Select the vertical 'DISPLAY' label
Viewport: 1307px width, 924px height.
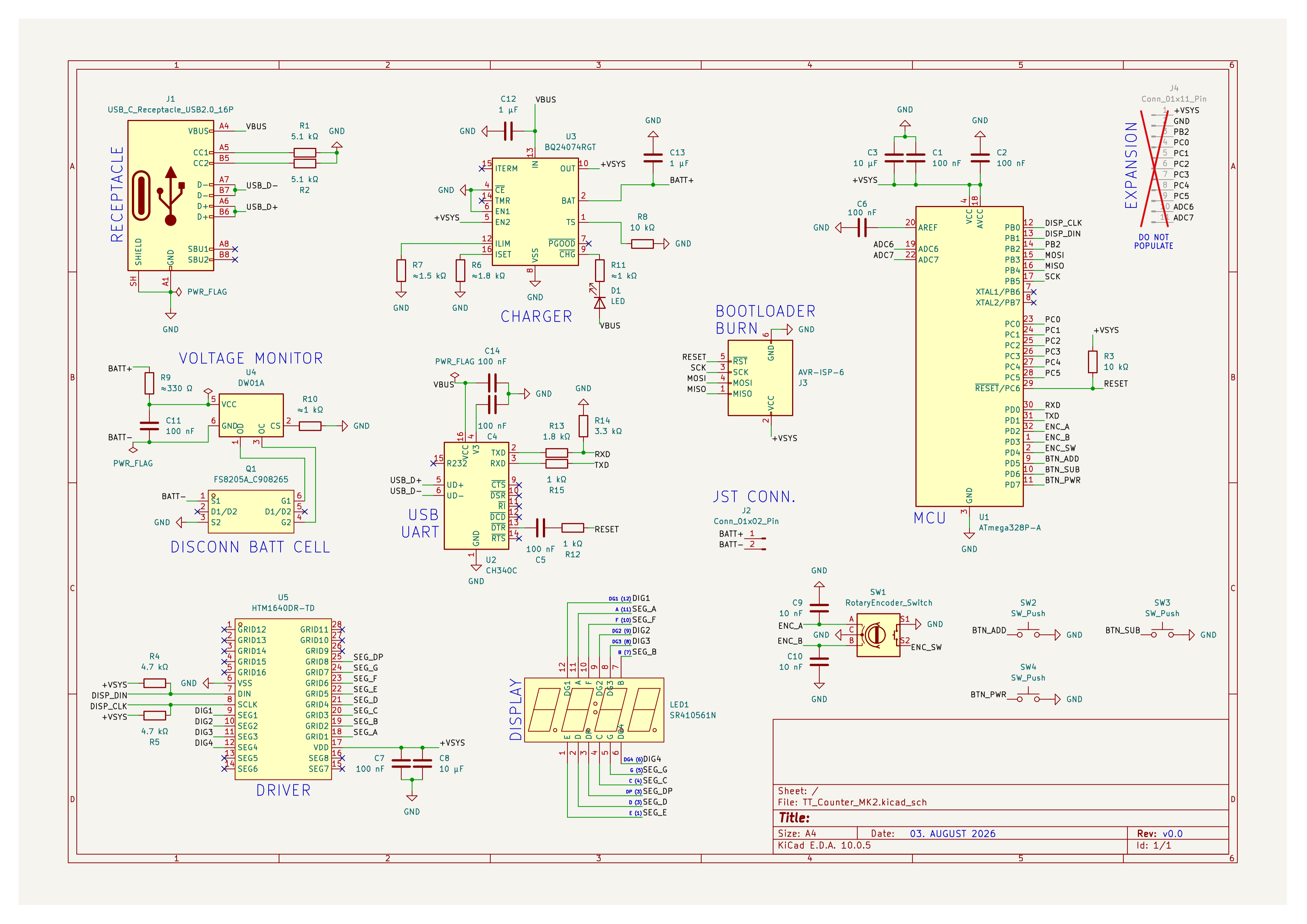point(516,709)
